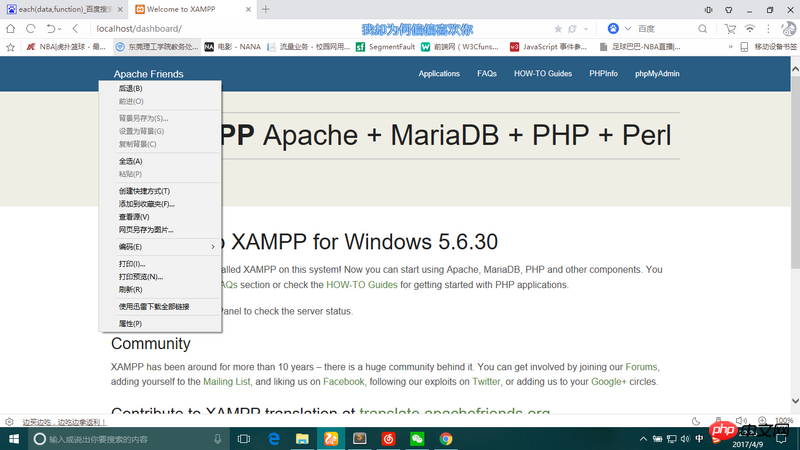Reload page using toolbar refresh icon
Image resolution: width=800 pixels, height=450 pixels.
[31, 29]
